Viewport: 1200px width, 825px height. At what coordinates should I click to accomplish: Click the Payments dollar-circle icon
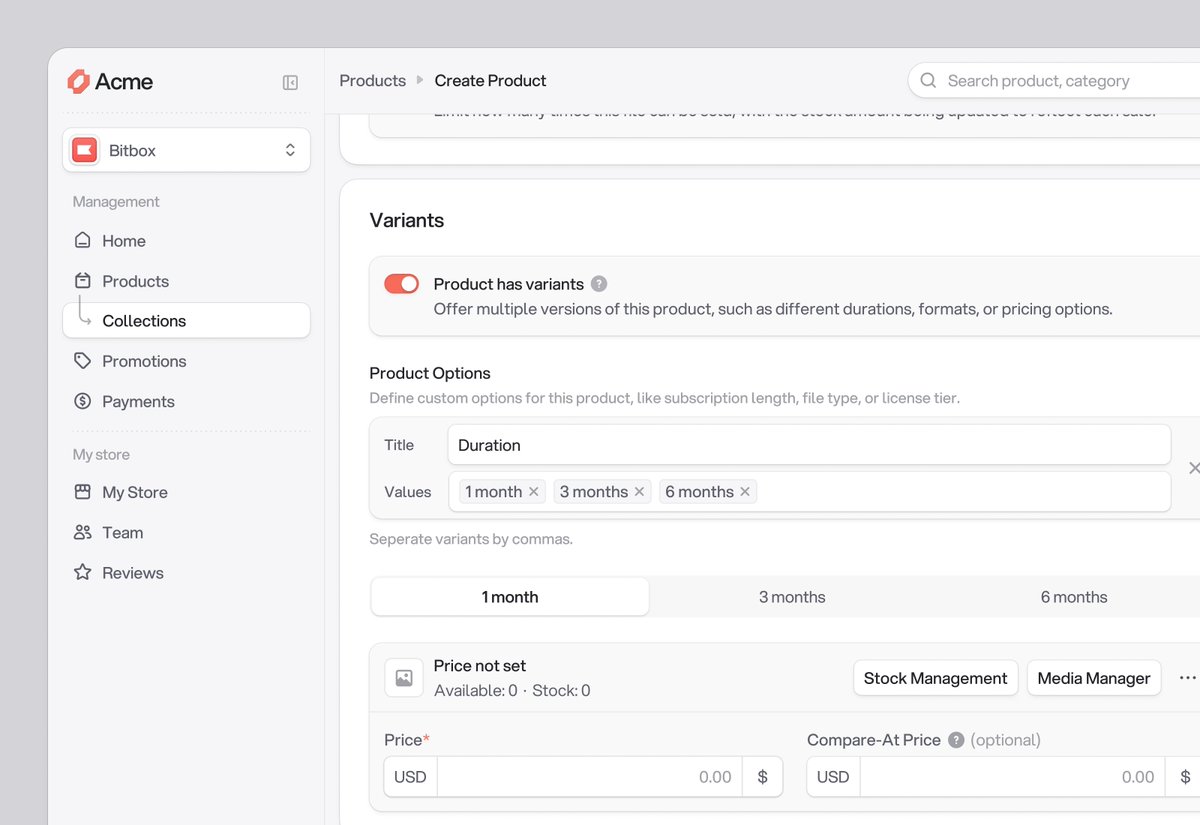point(83,401)
